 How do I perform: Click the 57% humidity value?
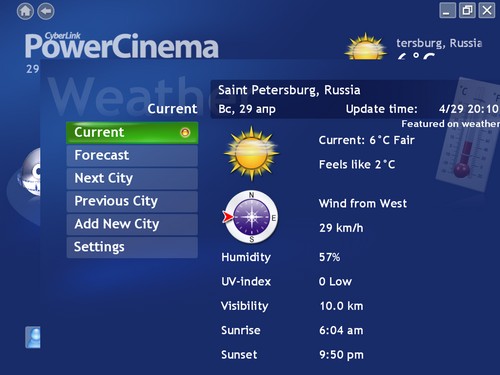(329, 257)
